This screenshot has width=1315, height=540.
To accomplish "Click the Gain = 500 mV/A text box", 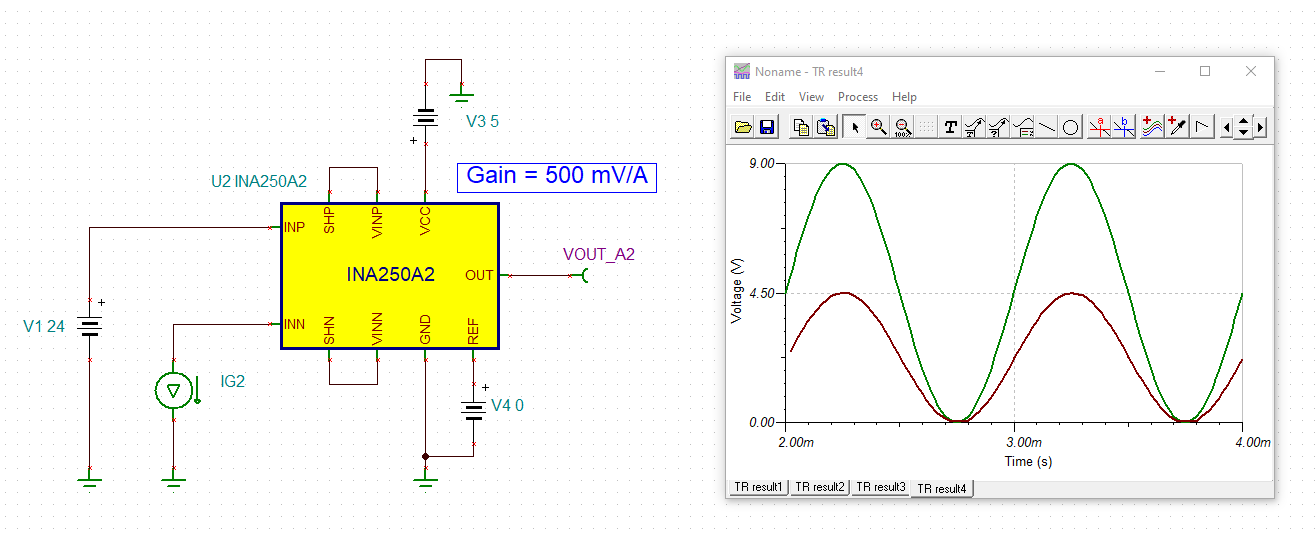I will click(557, 176).
